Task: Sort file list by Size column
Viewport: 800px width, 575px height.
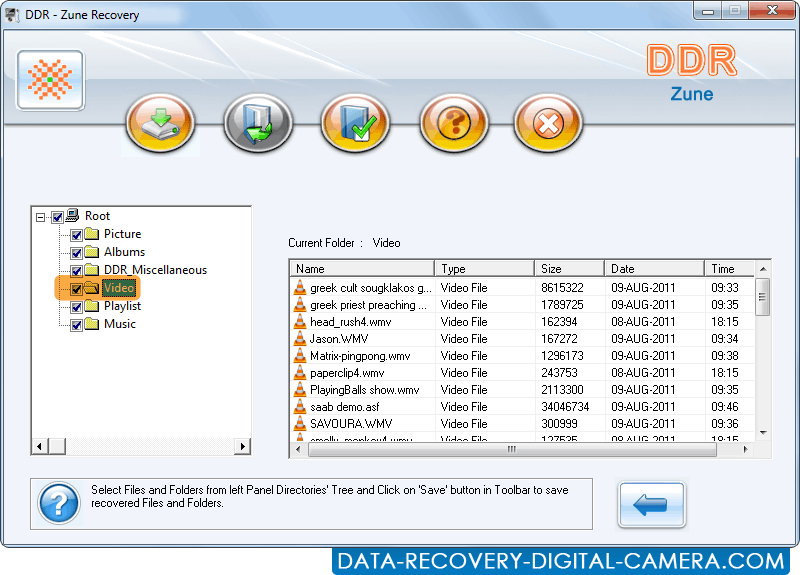Action: coord(569,268)
